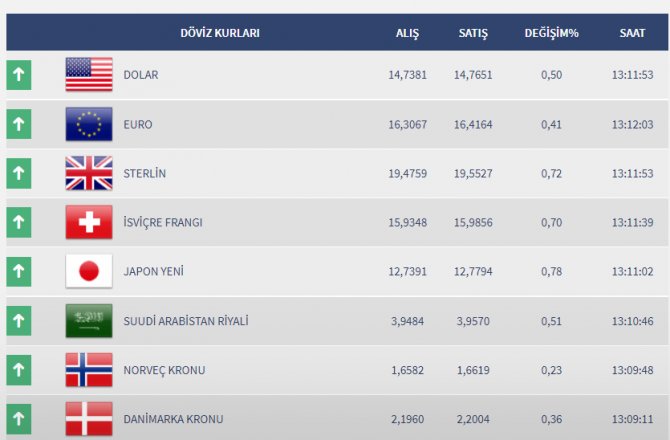The width and height of the screenshot is (670, 440).
Task: Click the European Union flag icon
Action: pyautogui.click(x=89, y=124)
